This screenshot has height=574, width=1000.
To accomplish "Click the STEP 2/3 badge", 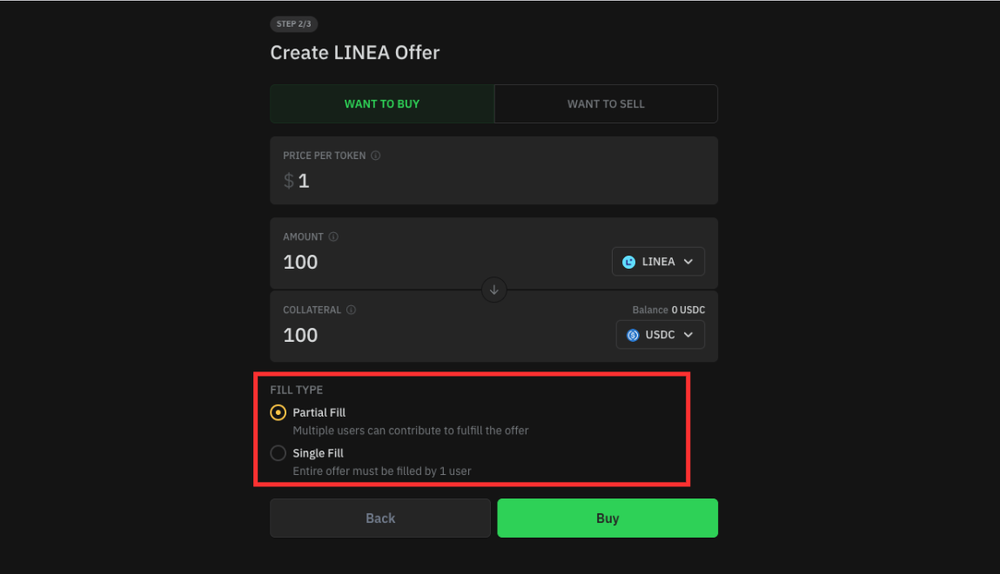I will click(294, 24).
